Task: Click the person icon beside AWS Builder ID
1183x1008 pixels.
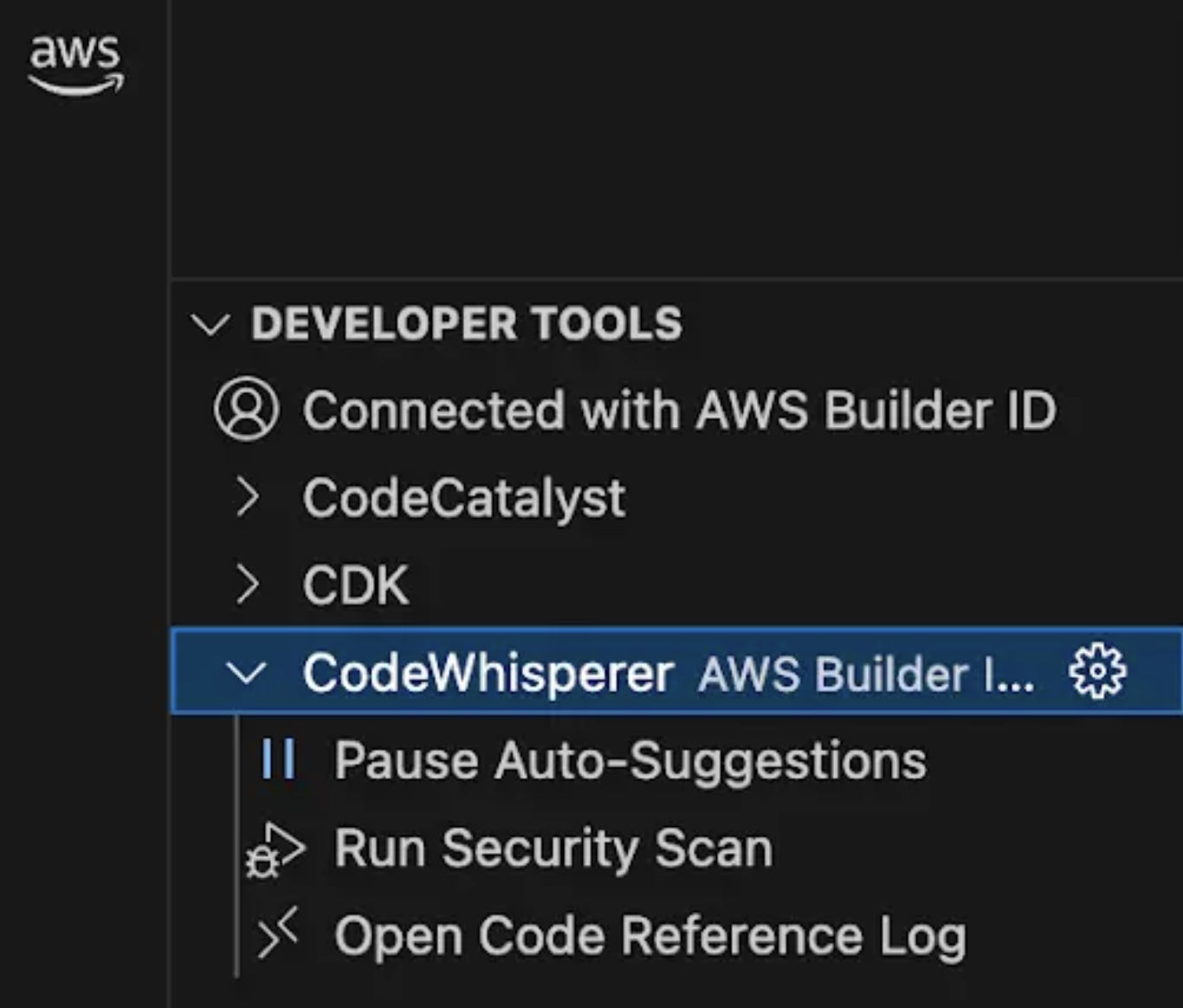Action: [245, 410]
